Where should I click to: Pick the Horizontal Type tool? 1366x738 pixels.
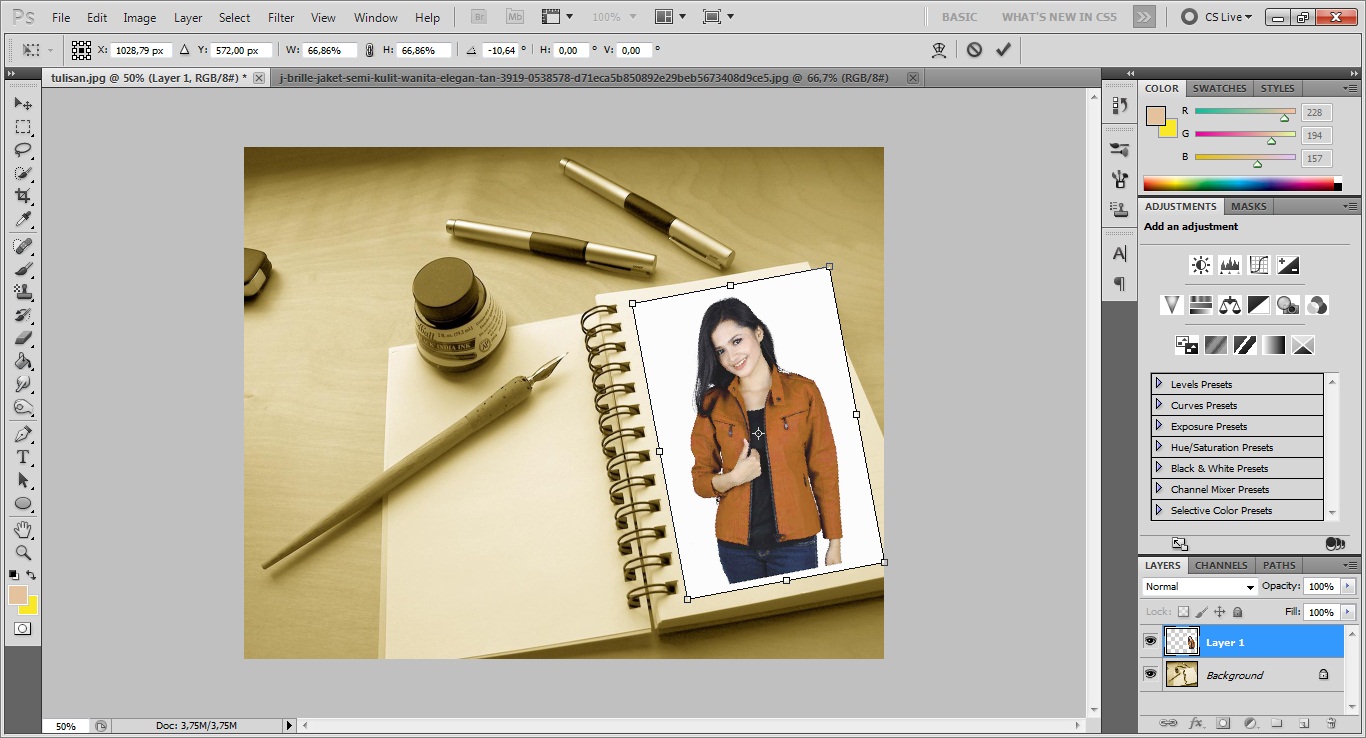22,457
